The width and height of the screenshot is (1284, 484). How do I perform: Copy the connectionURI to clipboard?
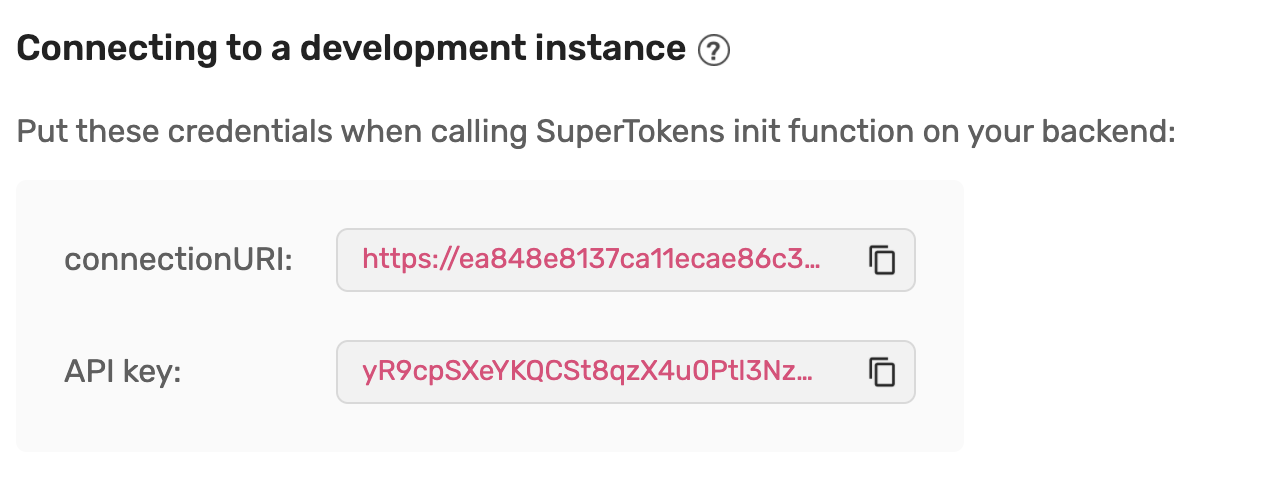coord(881,261)
